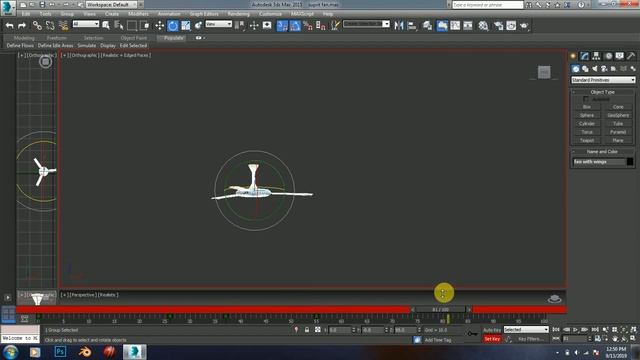Viewport: 640px width, 360px height.
Task: Collapse the Object Type rollout
Action: tap(602, 92)
